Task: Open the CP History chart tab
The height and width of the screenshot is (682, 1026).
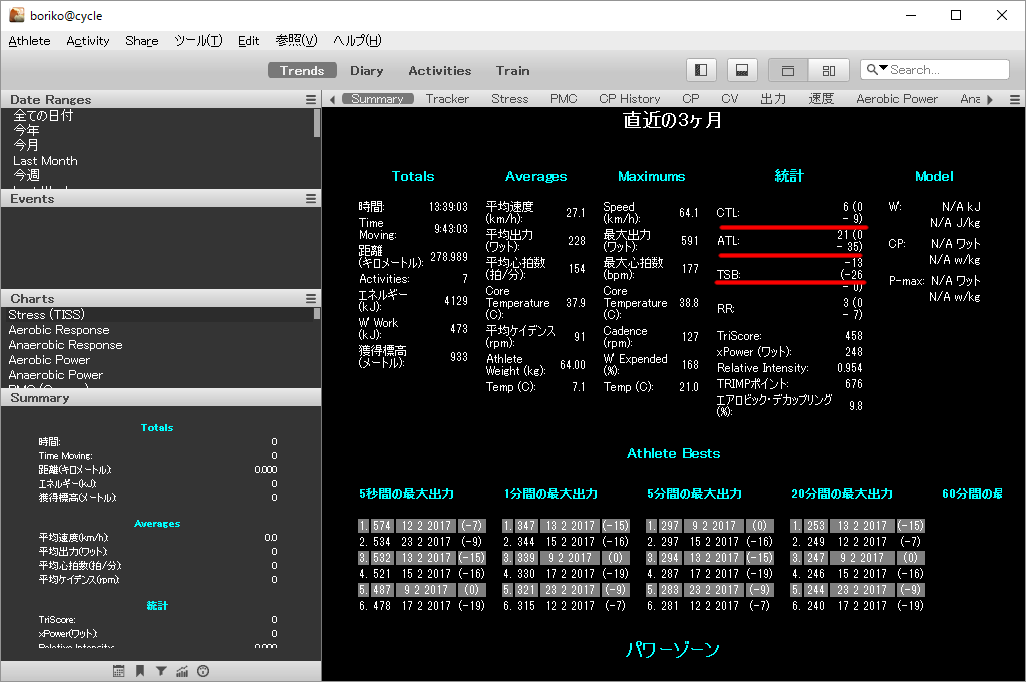Action: click(629, 99)
